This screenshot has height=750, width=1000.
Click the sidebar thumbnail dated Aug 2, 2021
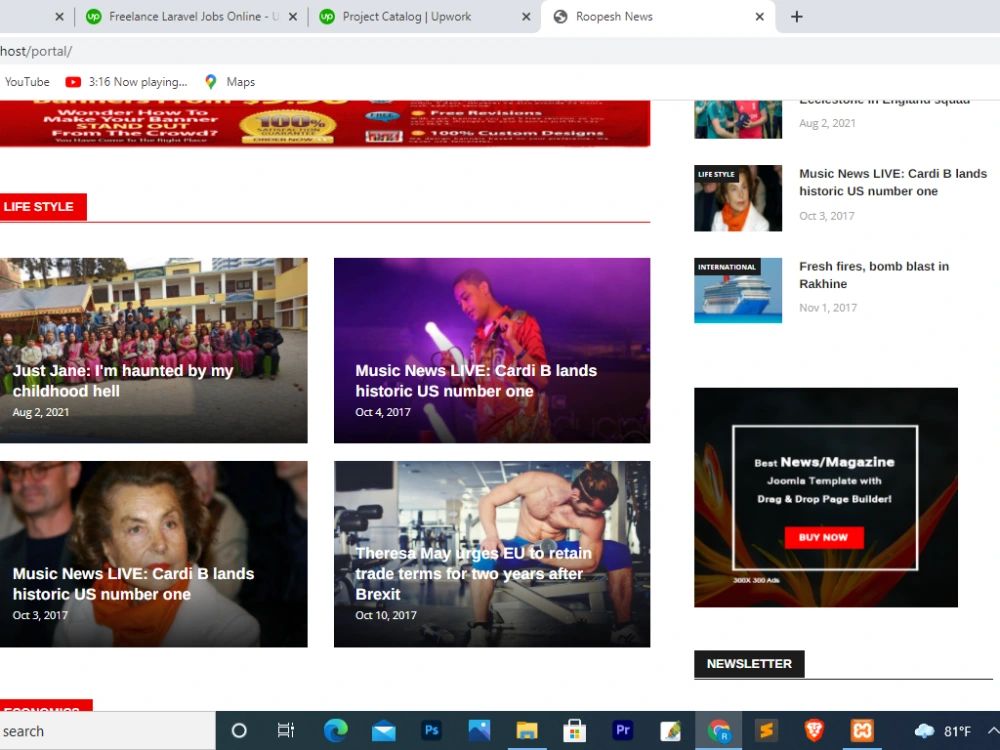pyautogui.click(x=738, y=119)
